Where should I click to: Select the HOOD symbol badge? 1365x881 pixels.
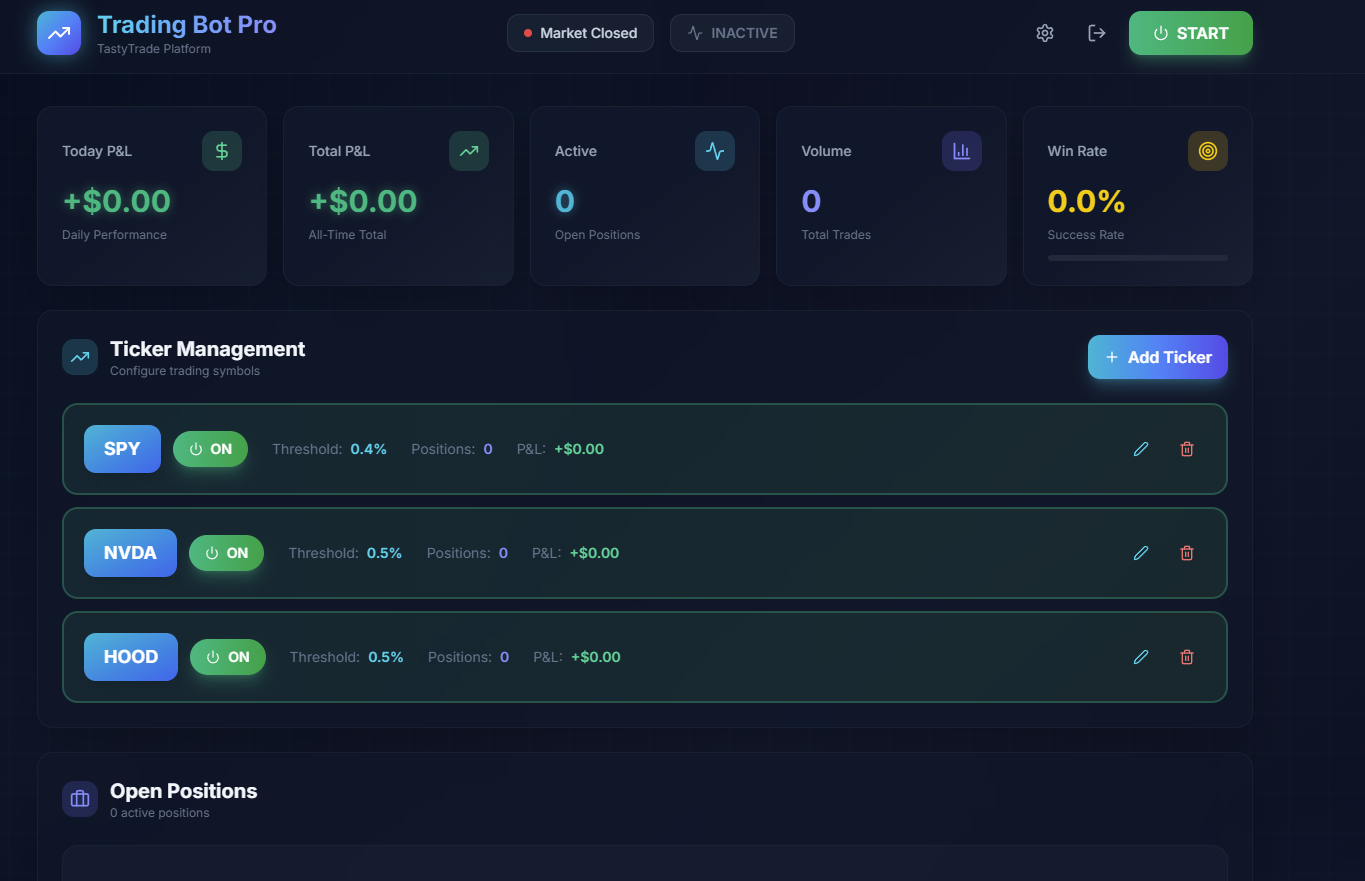pyautogui.click(x=131, y=657)
